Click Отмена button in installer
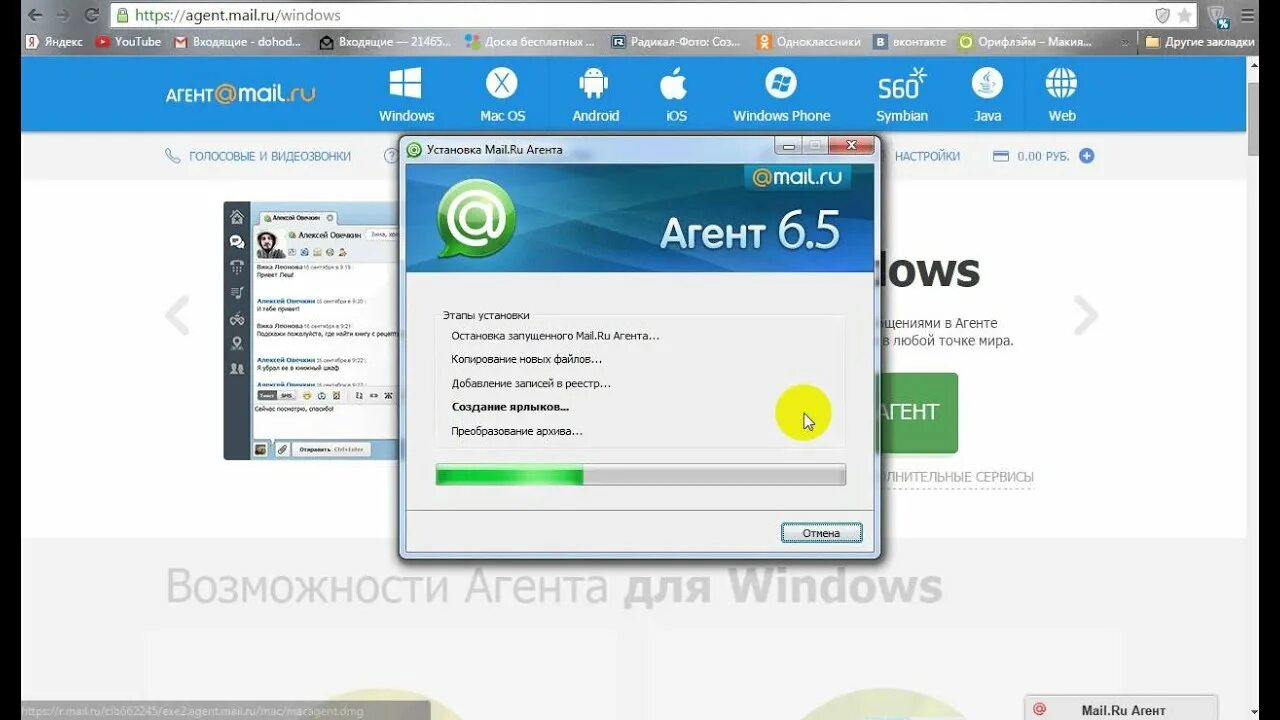 click(821, 533)
